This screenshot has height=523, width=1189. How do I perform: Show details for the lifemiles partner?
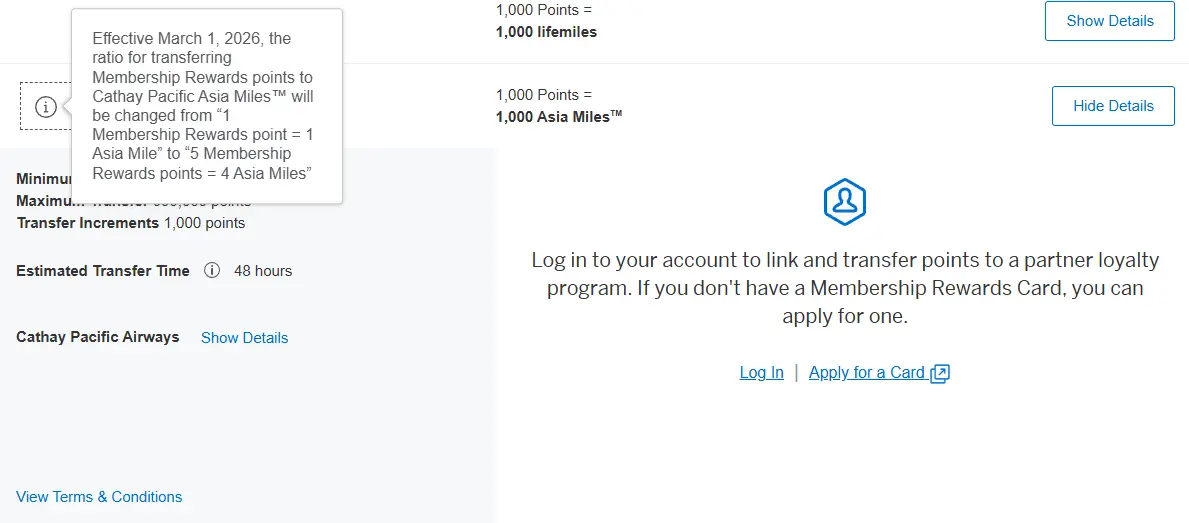(x=1109, y=21)
